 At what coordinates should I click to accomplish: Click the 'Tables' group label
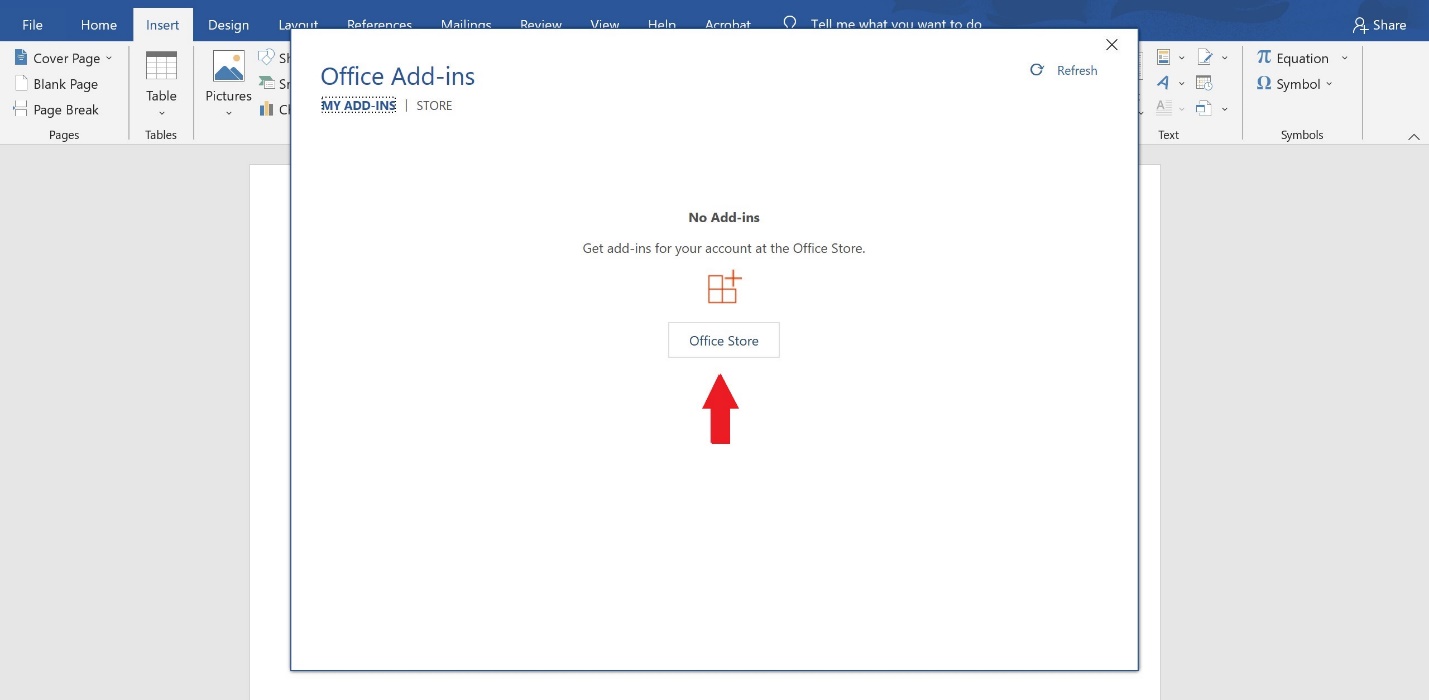coord(161,135)
